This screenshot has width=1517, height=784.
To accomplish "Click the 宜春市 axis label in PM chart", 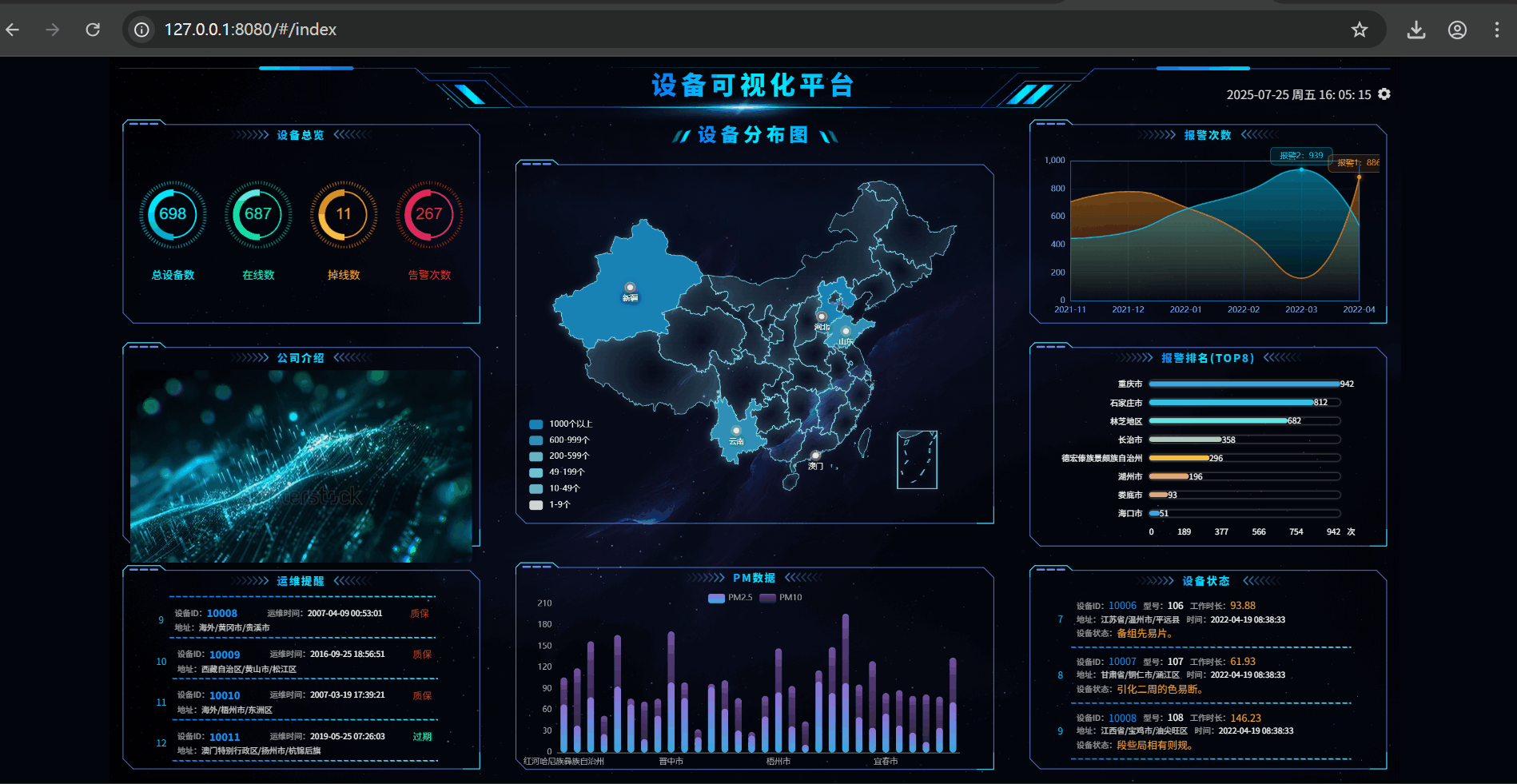I will click(886, 762).
